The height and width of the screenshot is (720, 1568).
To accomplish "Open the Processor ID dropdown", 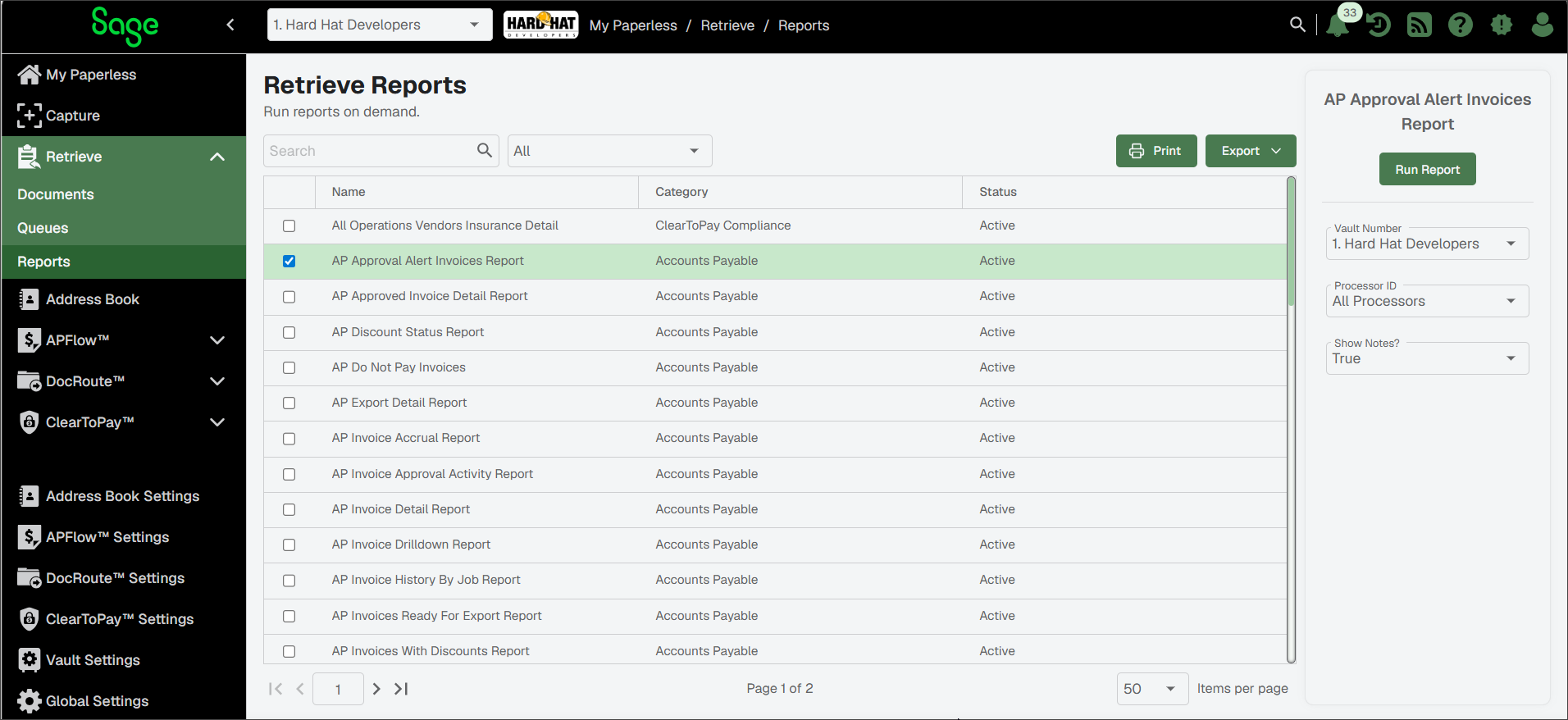I will [1427, 301].
